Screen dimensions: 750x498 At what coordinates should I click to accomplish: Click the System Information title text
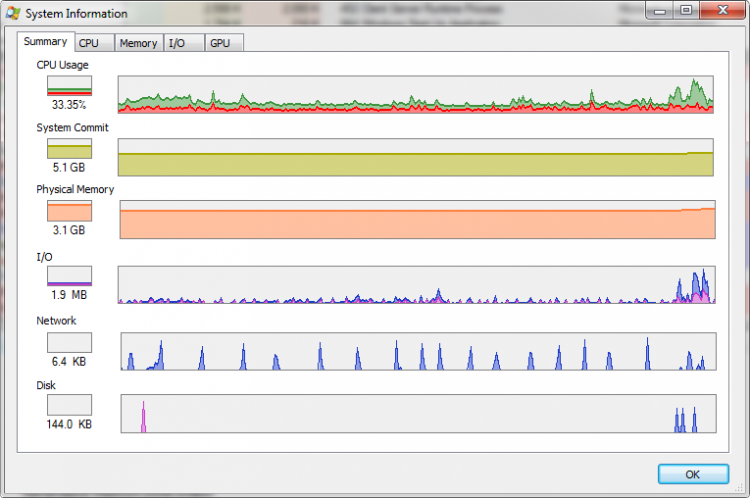77,14
